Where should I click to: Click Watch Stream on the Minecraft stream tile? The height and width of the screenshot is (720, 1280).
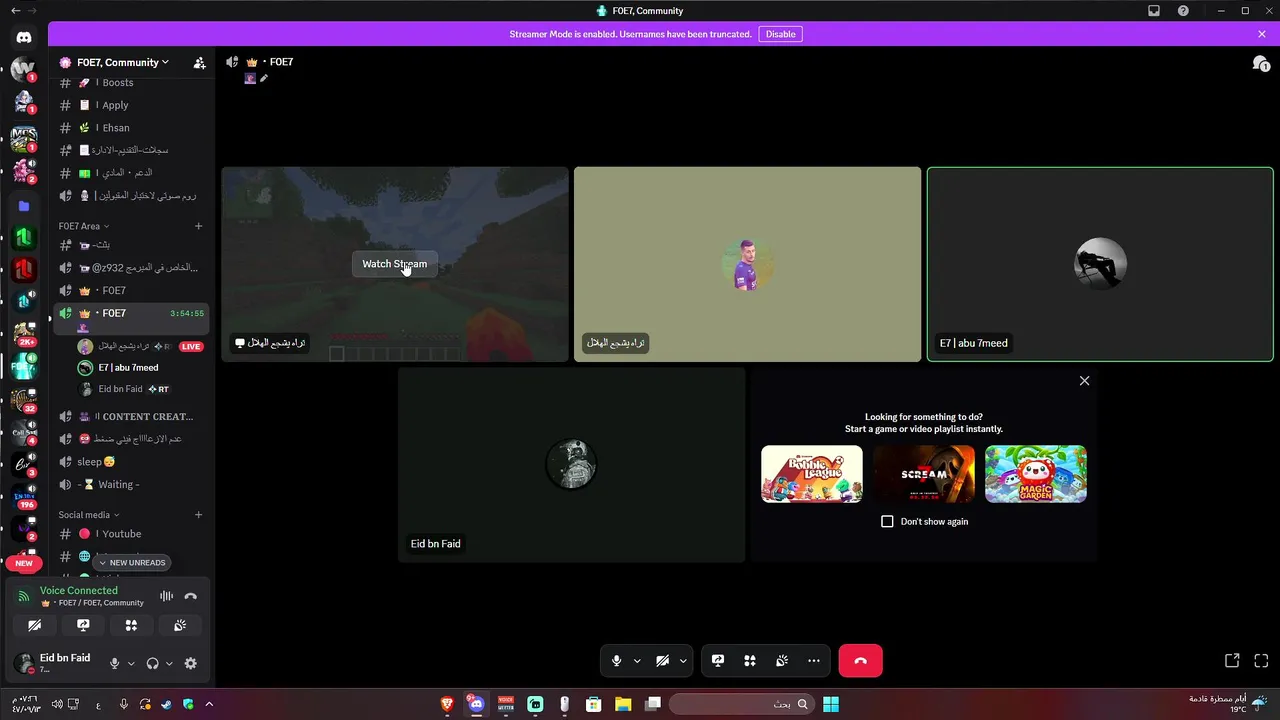click(394, 264)
